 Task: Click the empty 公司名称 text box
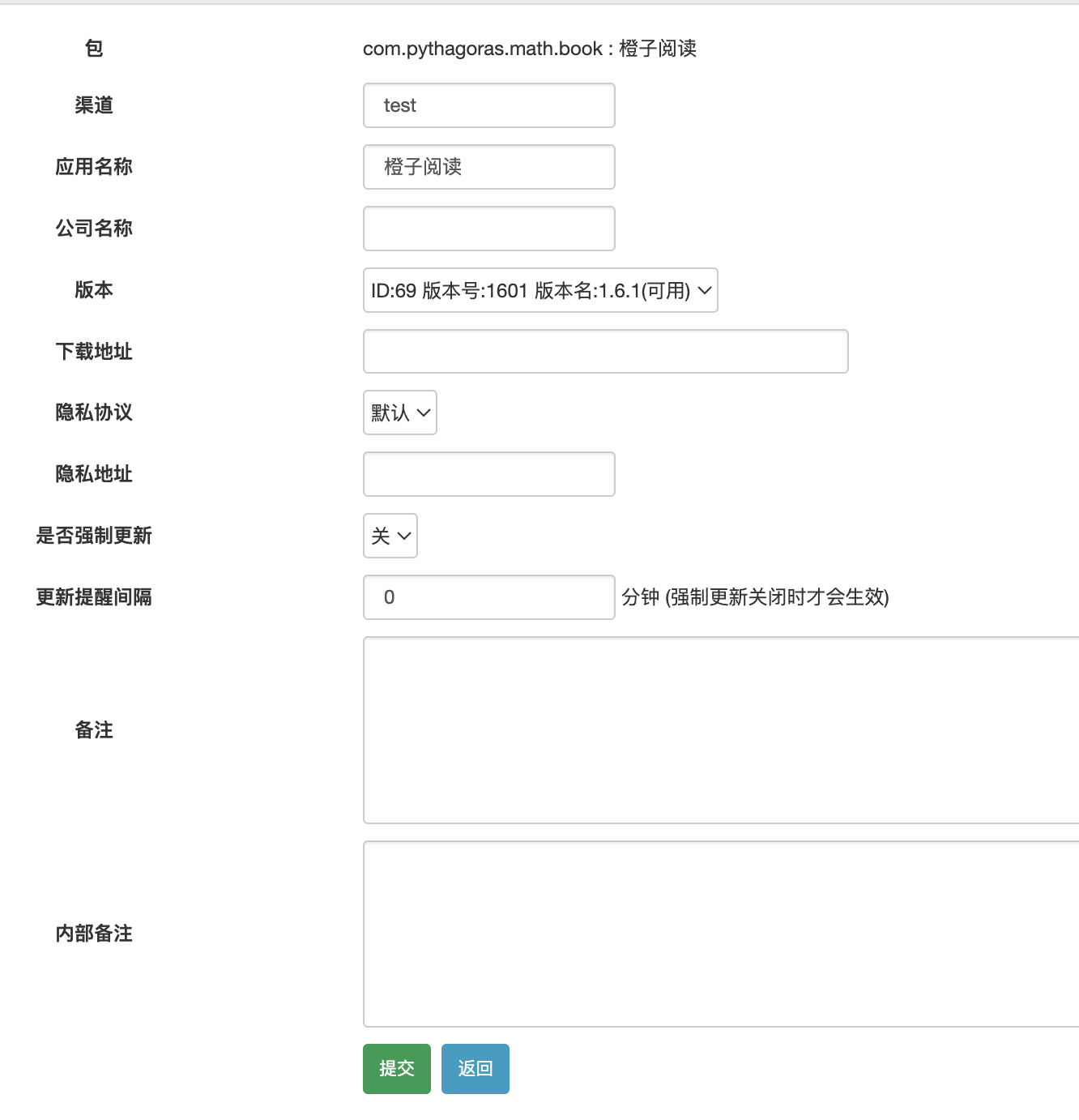coord(488,229)
